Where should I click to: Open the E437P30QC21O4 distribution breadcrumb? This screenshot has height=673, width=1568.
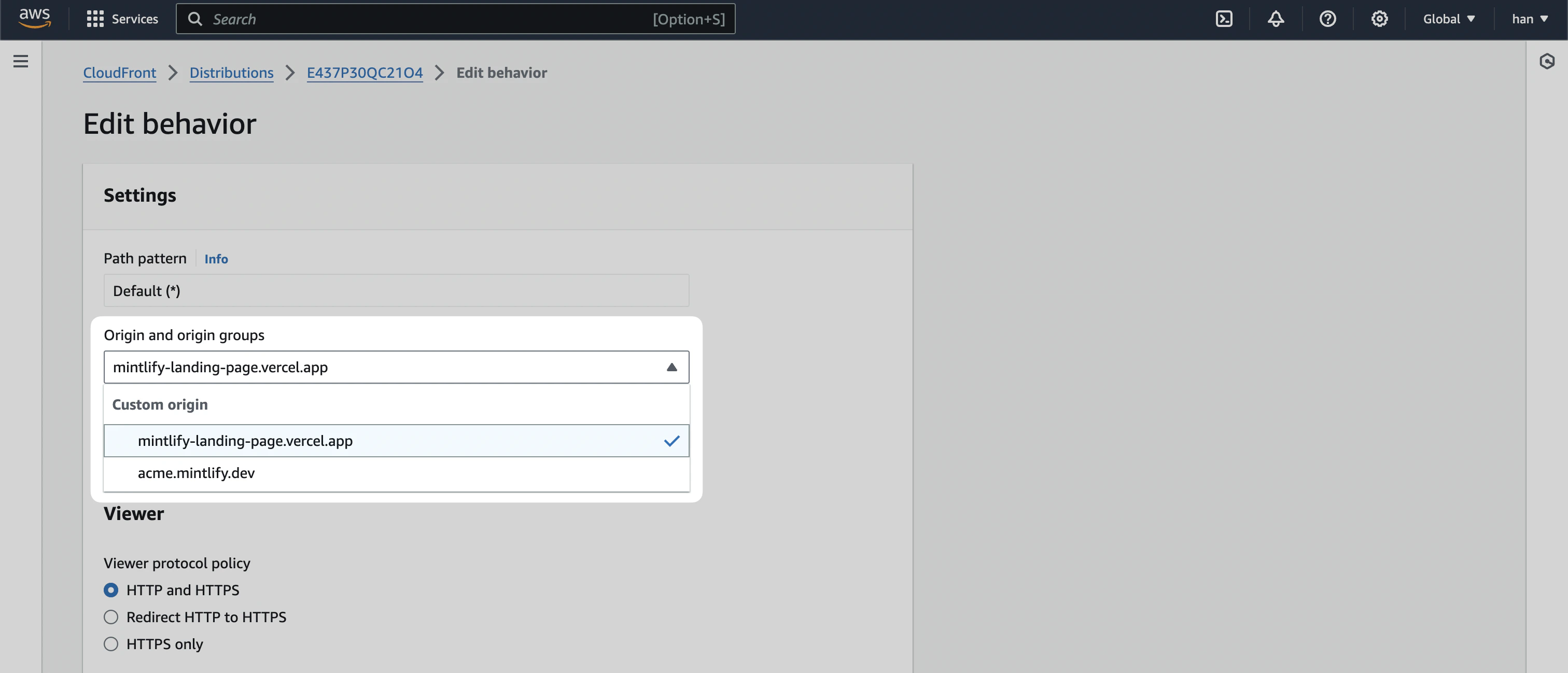pos(365,73)
